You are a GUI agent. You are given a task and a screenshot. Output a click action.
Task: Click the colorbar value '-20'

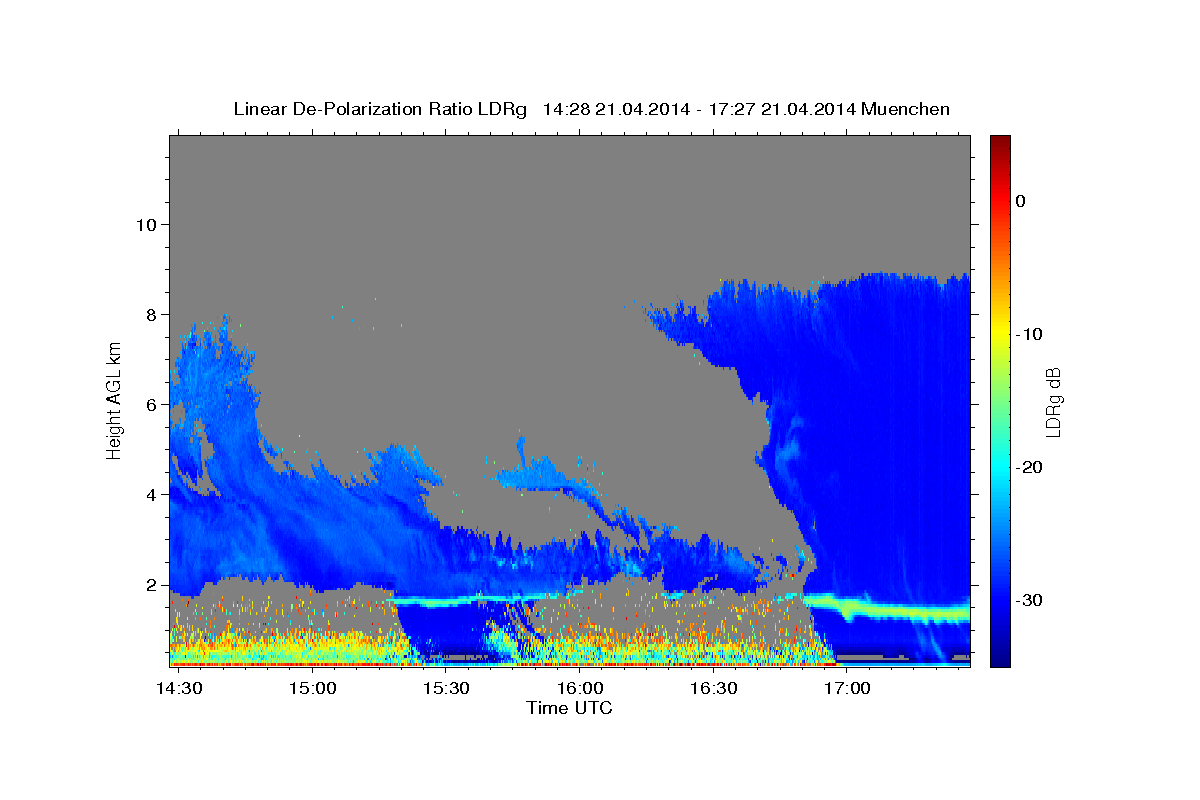coord(1030,467)
